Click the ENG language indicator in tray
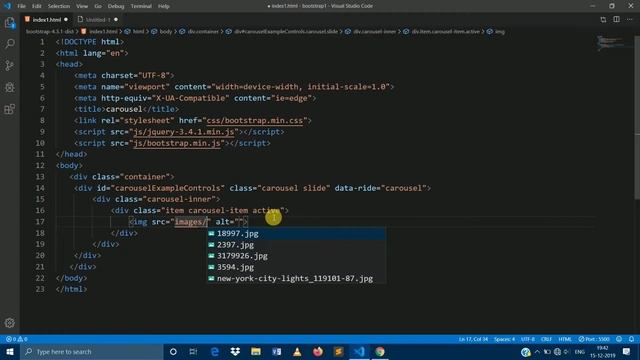Screen dimensions: 640x360 (x=580, y=351)
